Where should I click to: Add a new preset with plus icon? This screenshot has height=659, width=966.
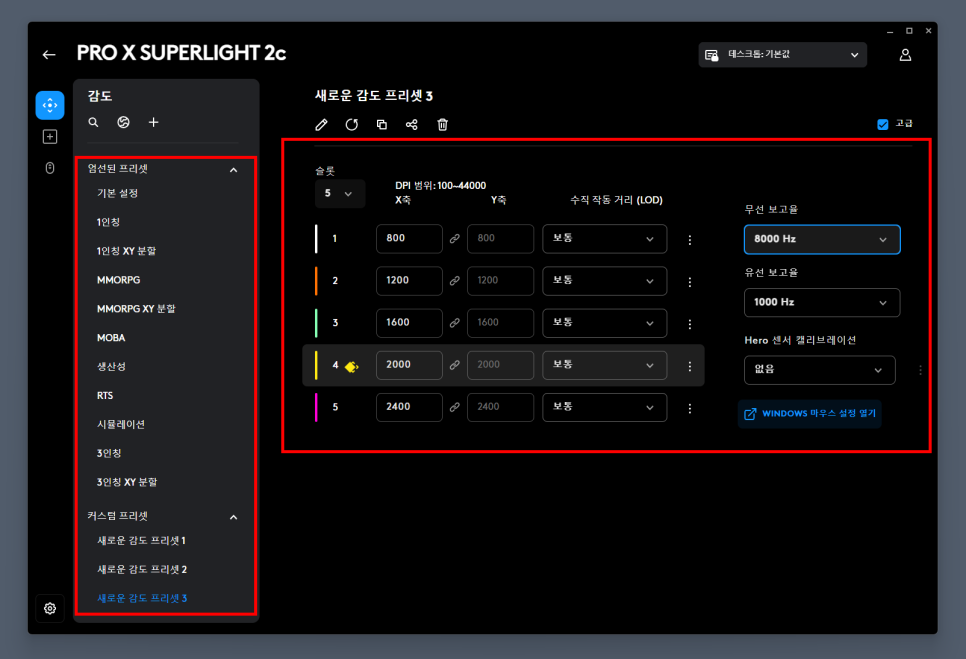point(153,123)
